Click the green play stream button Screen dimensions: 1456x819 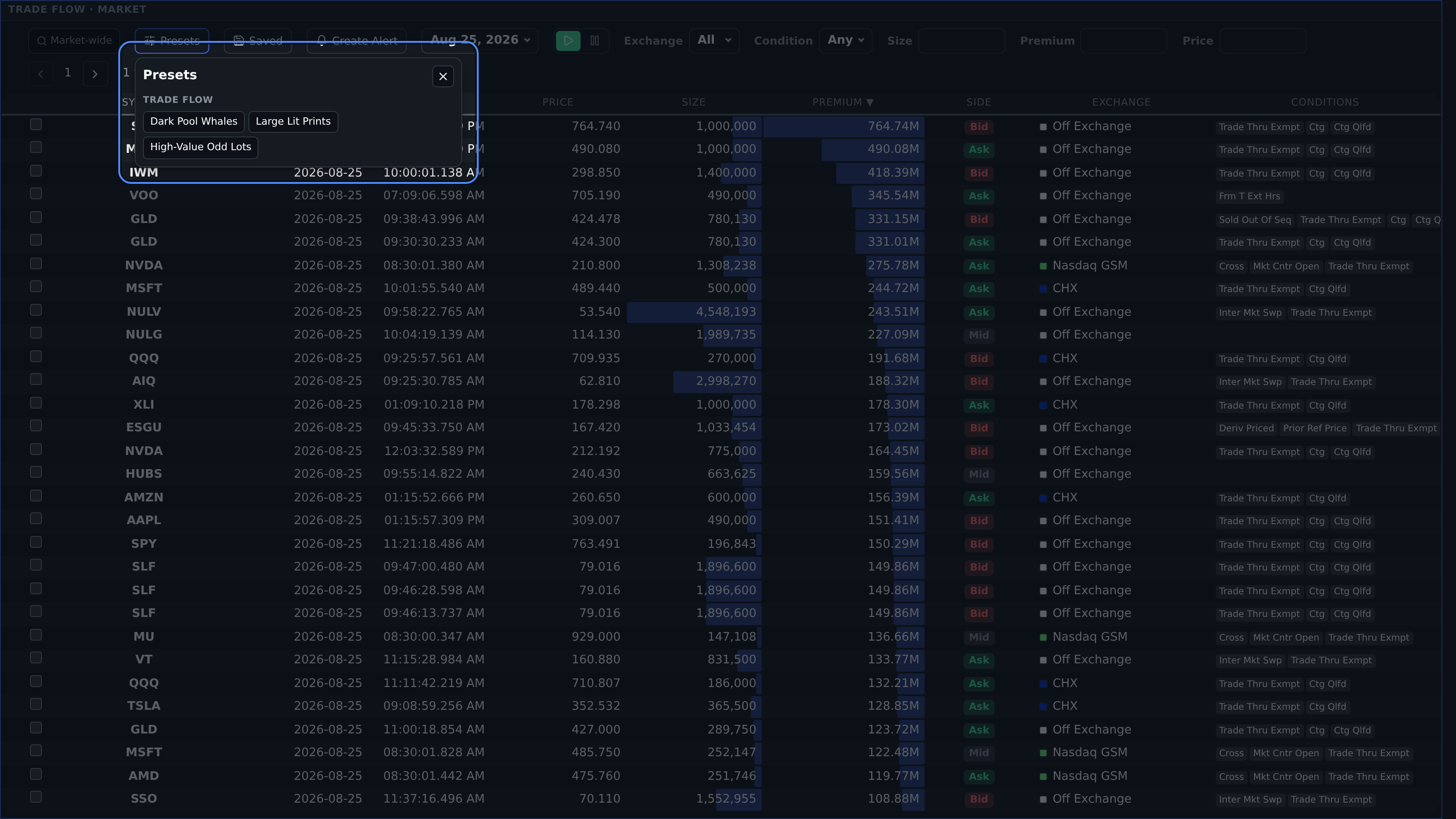(568, 40)
